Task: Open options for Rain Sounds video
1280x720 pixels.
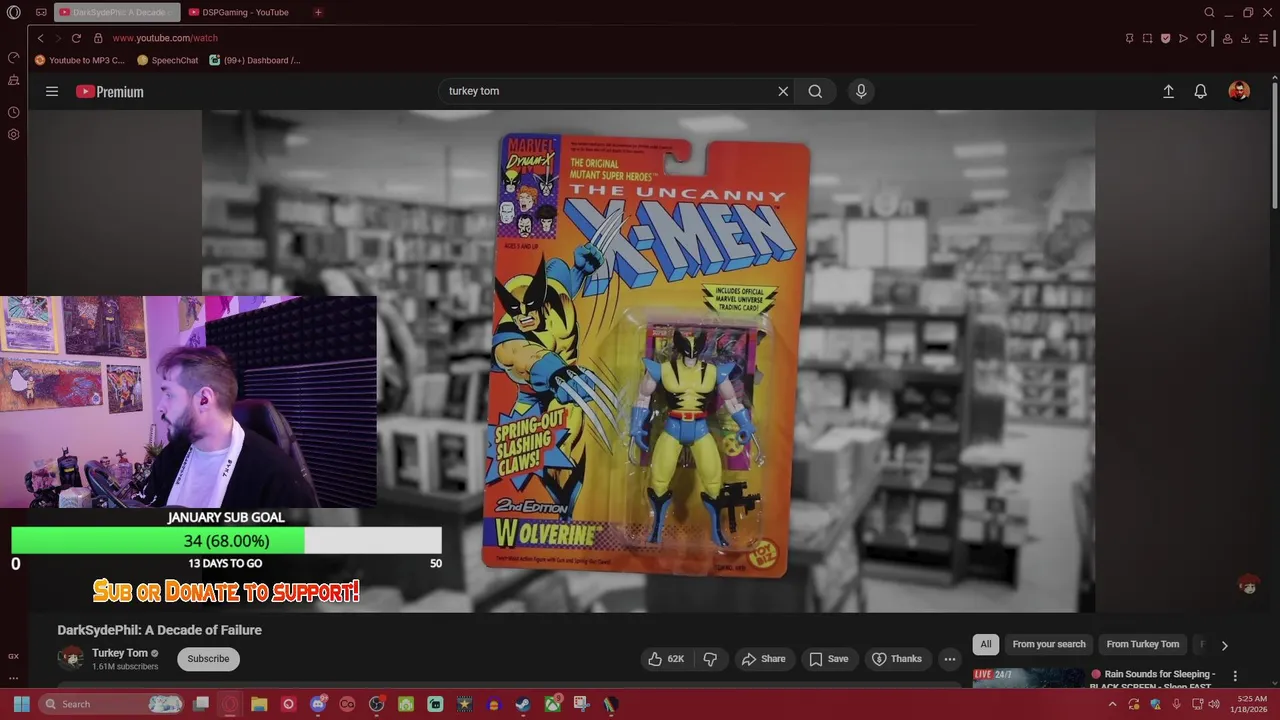Action: [x=1235, y=677]
